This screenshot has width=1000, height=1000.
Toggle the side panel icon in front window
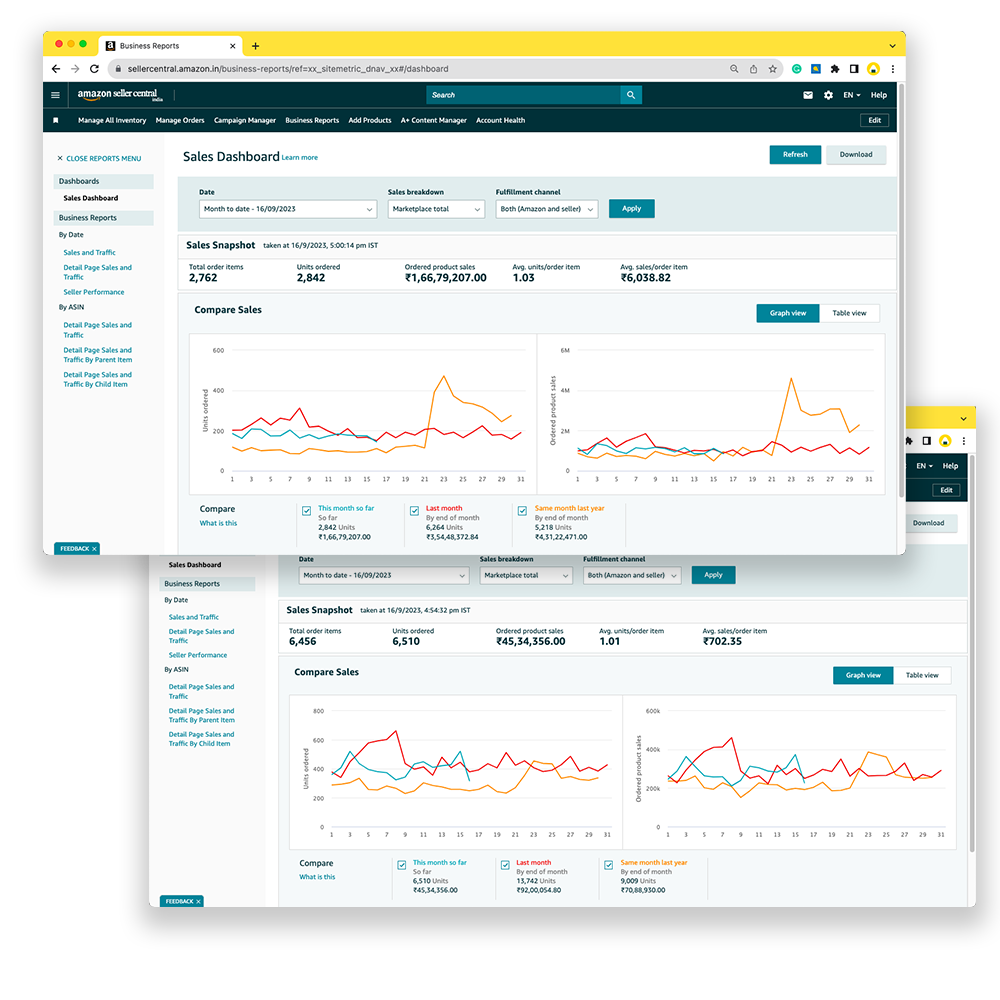tap(854, 69)
